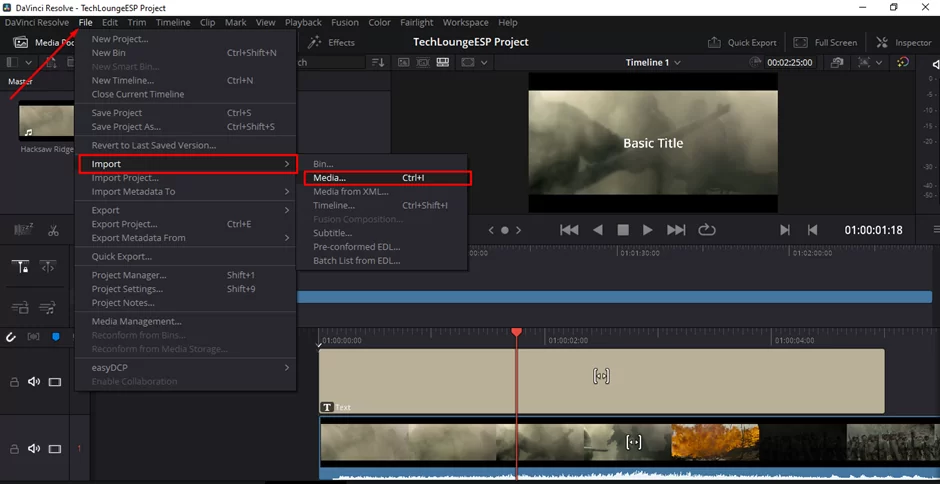Toggle video track sync lock icon
Screen dimensions: 940x484
click(20, 308)
